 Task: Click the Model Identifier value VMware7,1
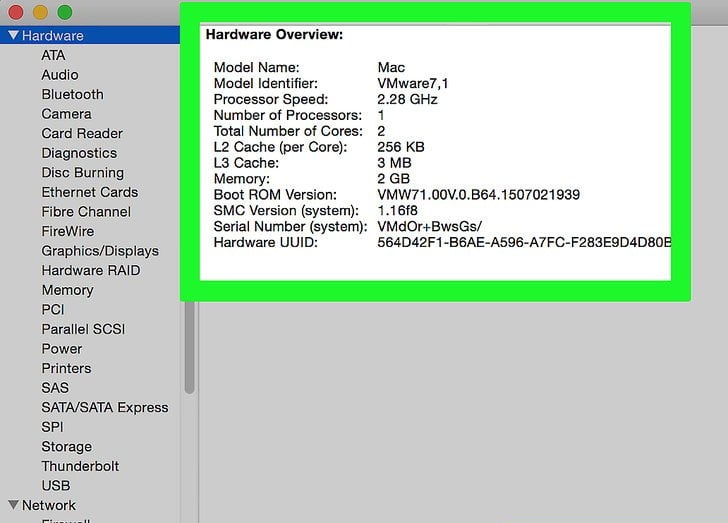click(413, 84)
